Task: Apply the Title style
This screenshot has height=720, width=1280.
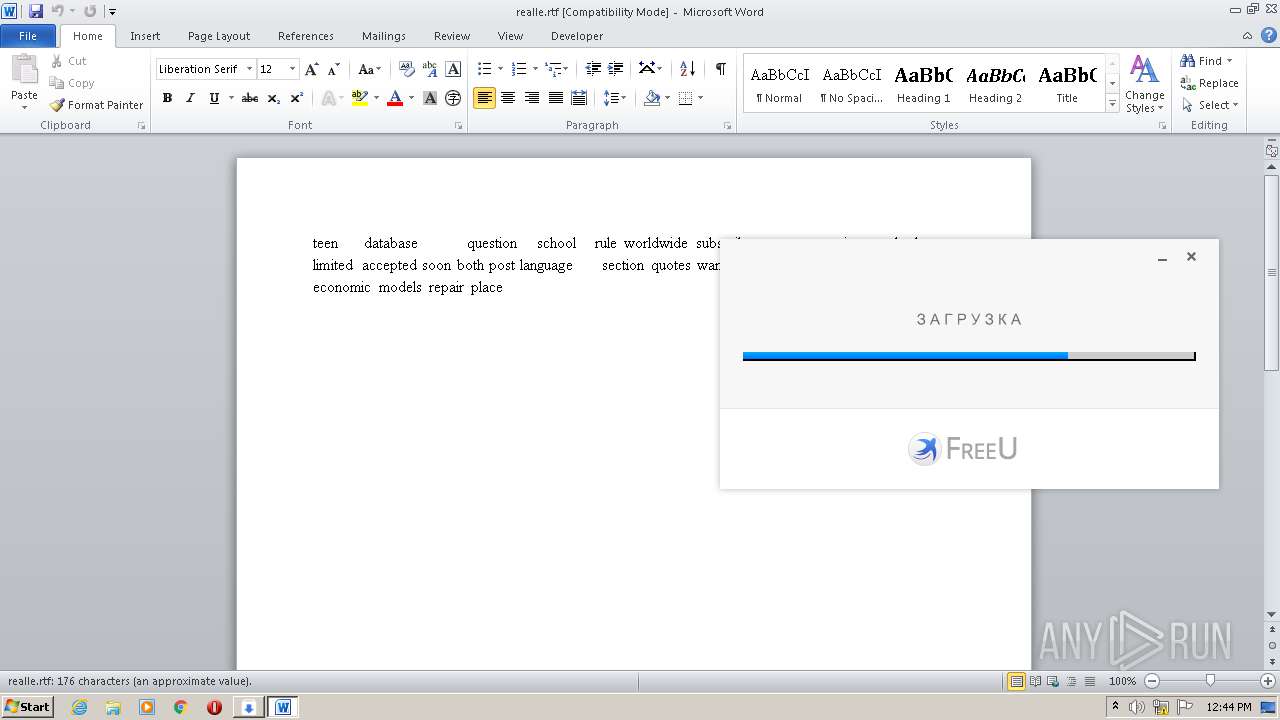Action: coord(1067,83)
